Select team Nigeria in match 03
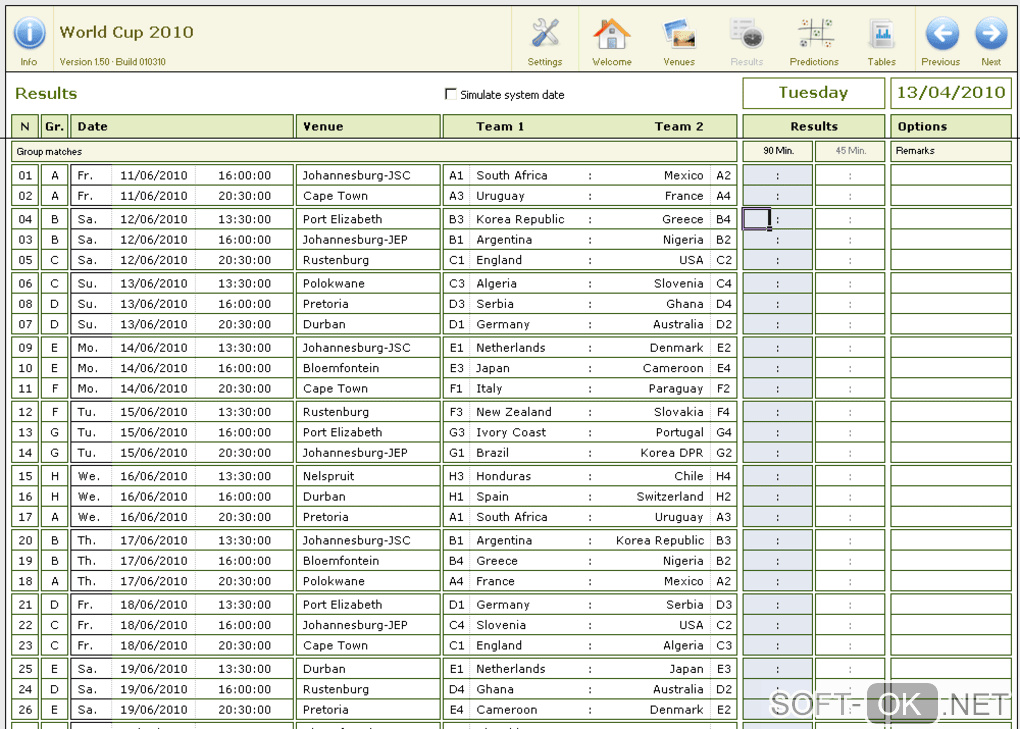 (683, 240)
